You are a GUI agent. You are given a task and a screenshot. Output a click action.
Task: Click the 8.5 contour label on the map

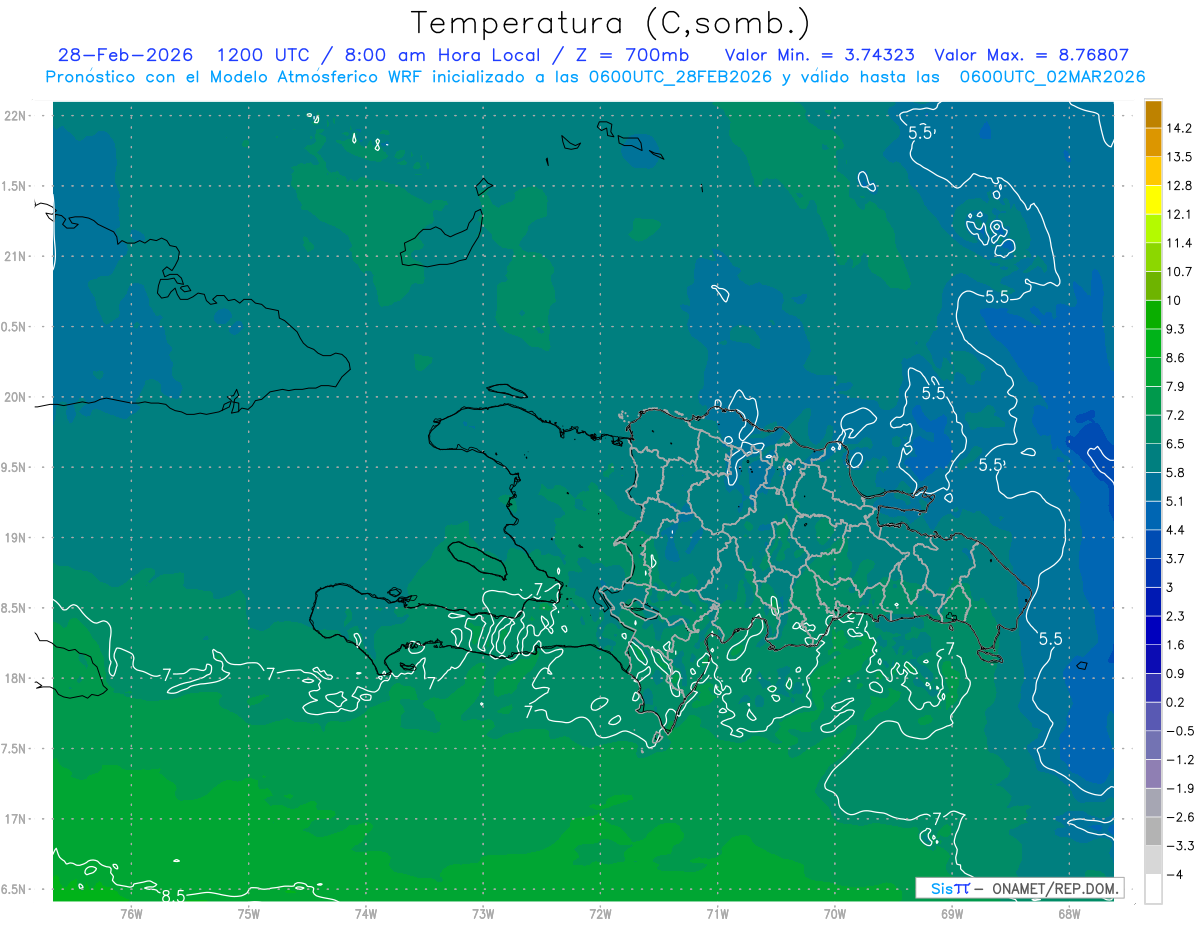(173, 894)
